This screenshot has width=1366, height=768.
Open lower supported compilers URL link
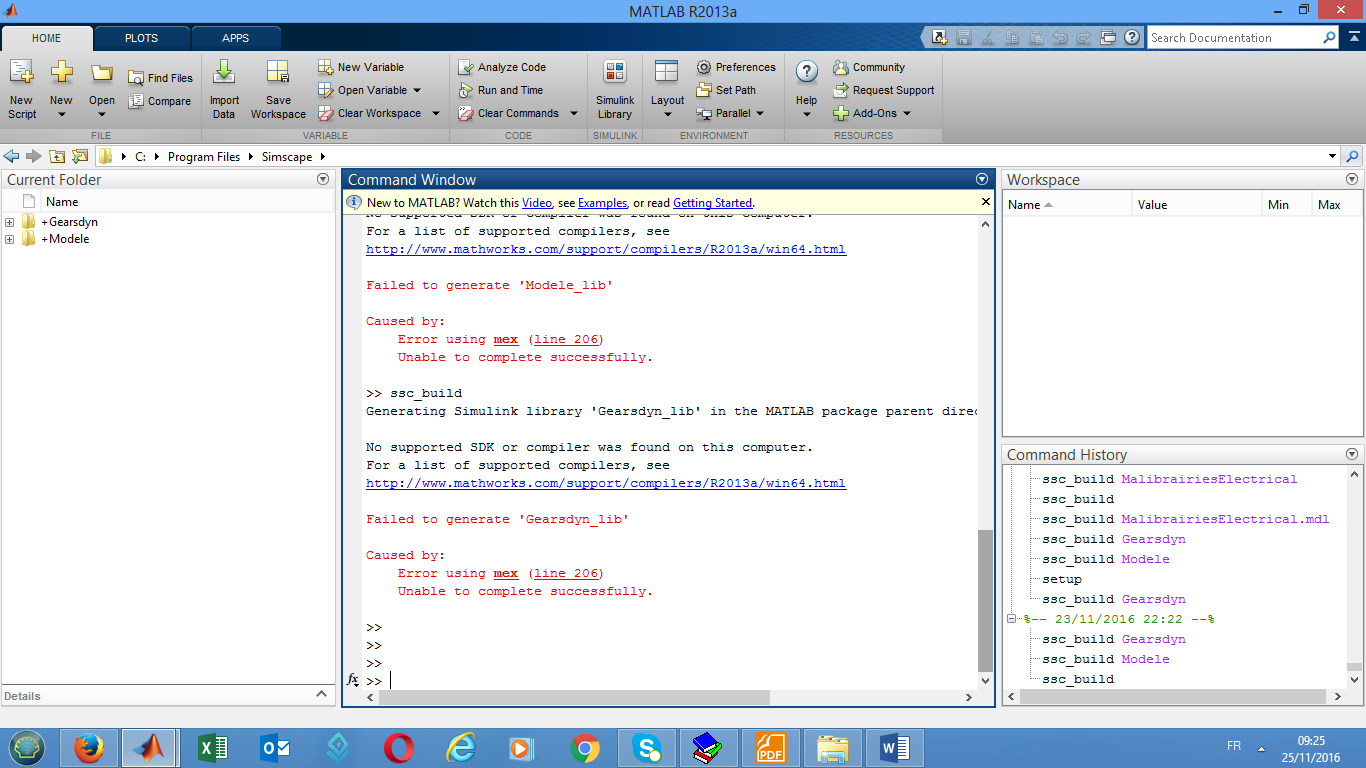[606, 483]
